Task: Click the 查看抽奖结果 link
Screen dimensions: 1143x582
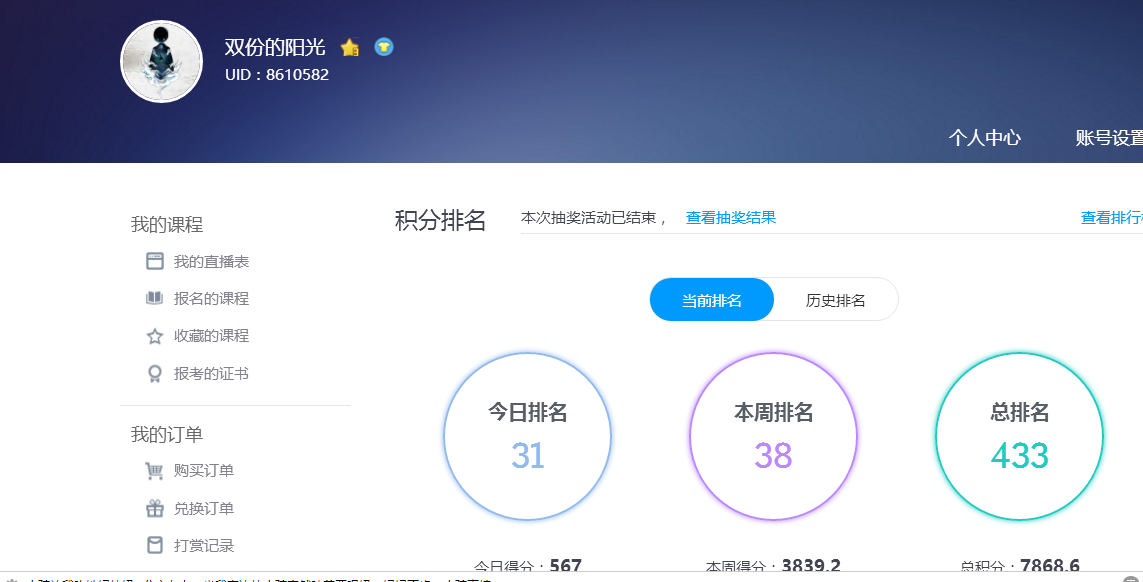Action: 730,218
